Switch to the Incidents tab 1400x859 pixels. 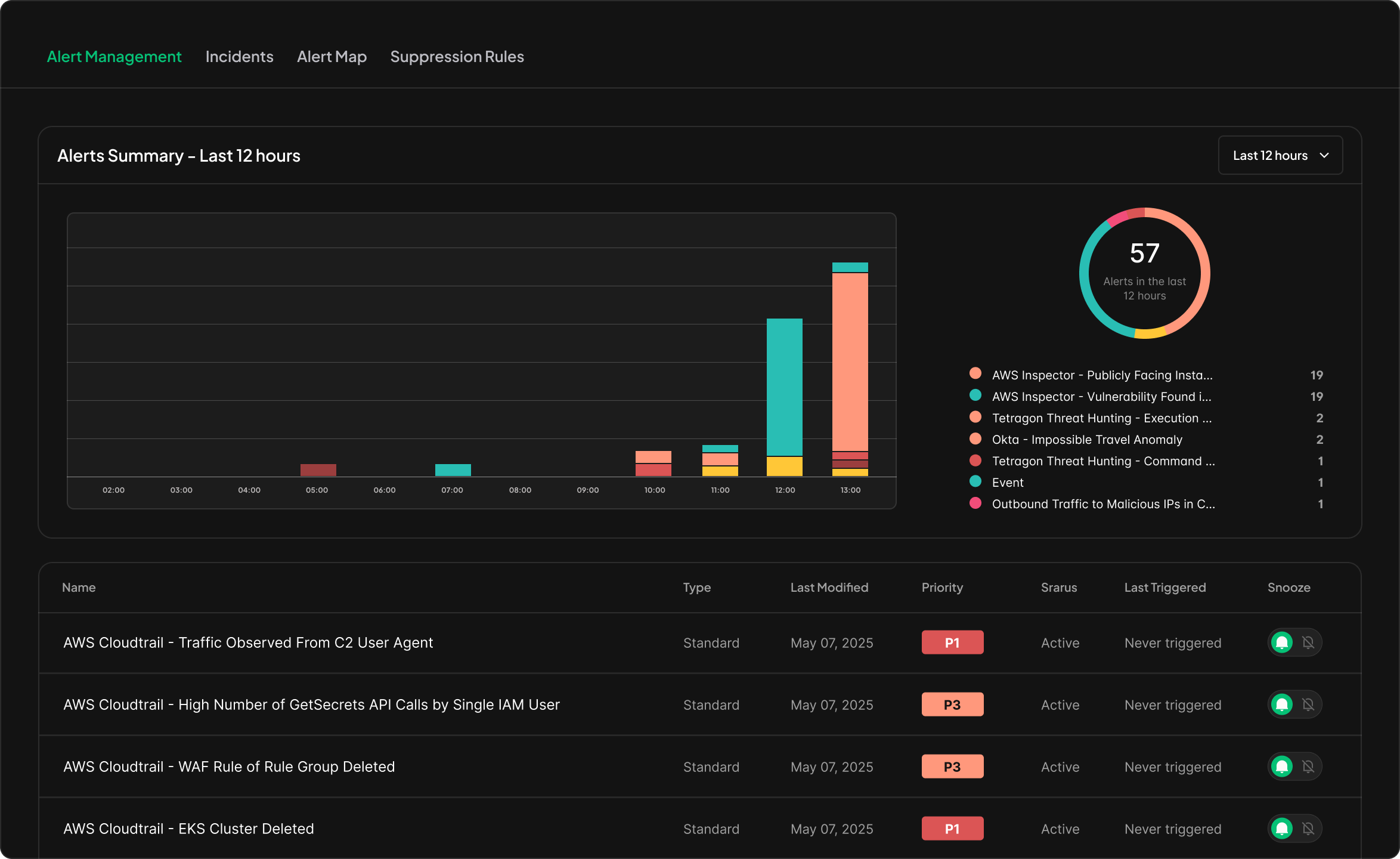(x=239, y=57)
